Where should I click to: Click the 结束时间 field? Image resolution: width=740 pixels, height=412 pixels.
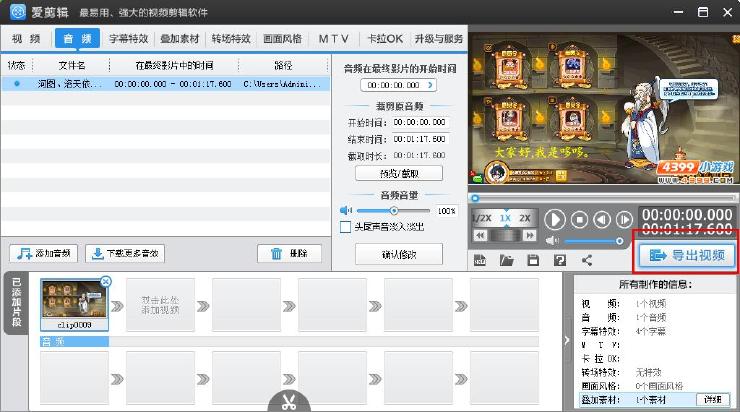(x=419, y=139)
